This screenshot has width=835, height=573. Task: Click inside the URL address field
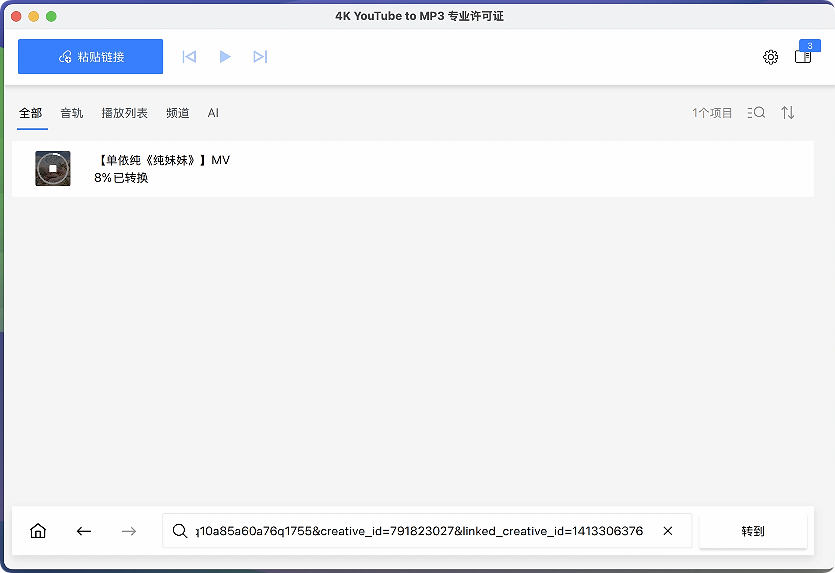[420, 531]
